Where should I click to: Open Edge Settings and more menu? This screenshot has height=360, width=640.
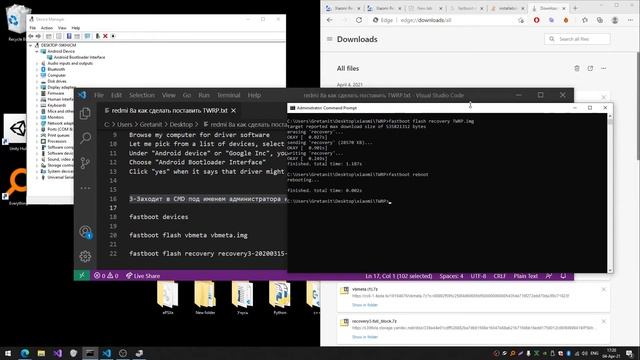(630, 20)
